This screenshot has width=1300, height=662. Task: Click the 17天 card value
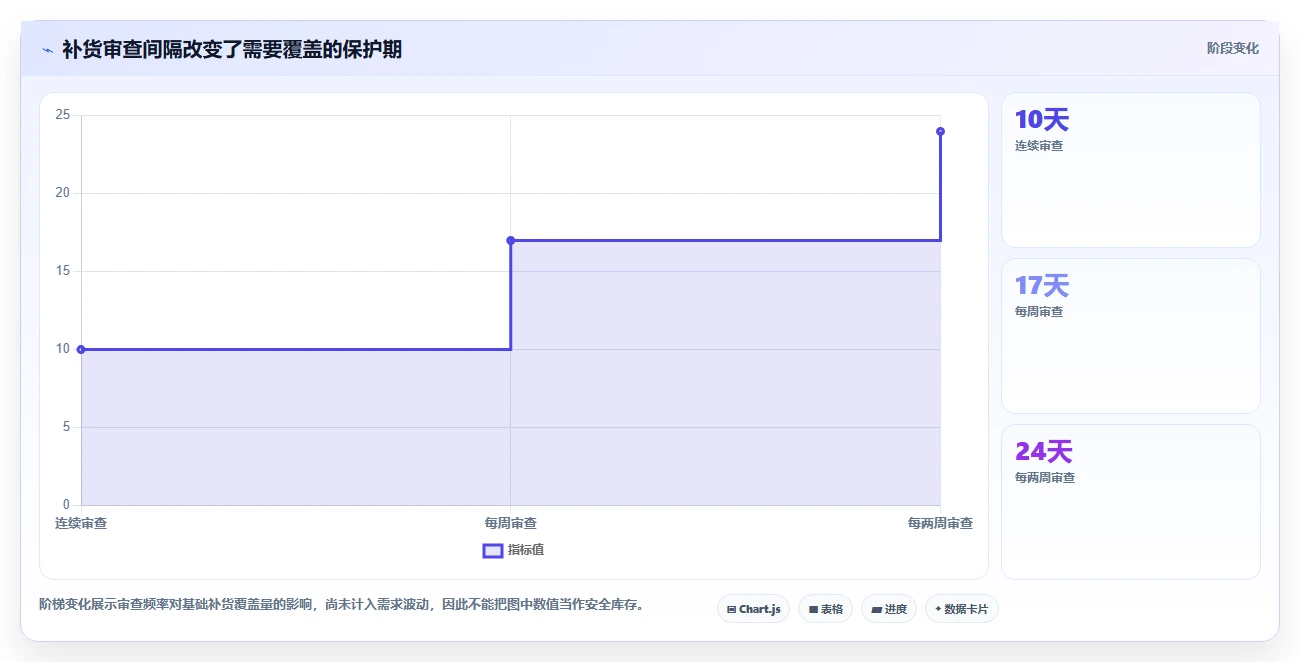coord(1042,286)
